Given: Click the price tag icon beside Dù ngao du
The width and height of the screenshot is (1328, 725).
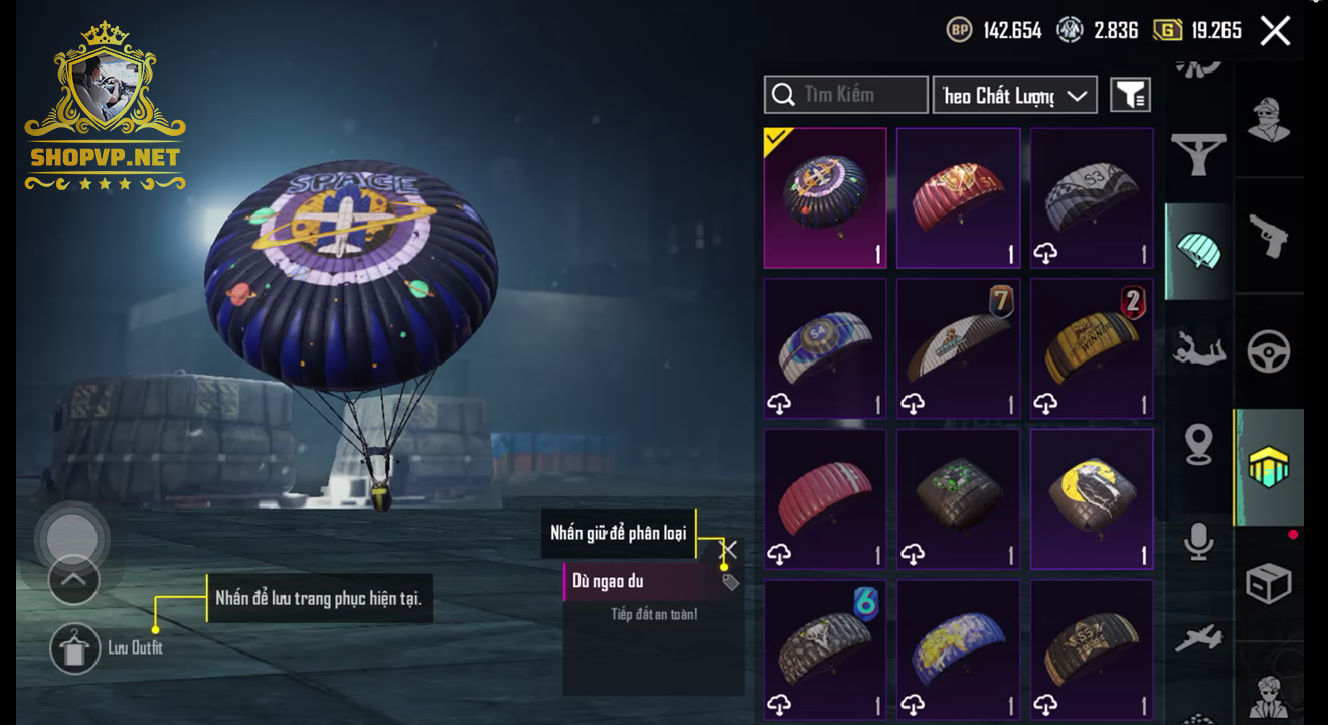Looking at the screenshot, I should pos(730,581).
